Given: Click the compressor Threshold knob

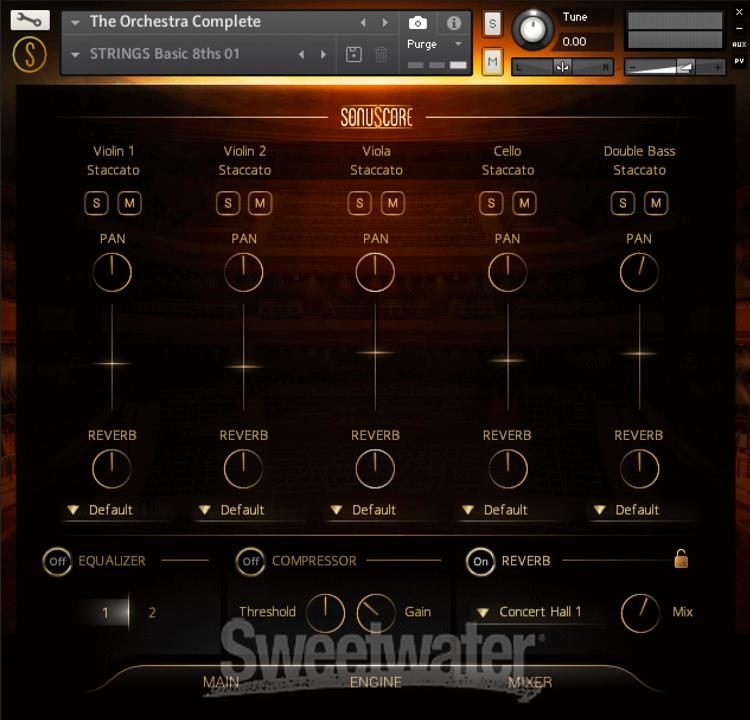Looking at the screenshot, I should point(325,612).
